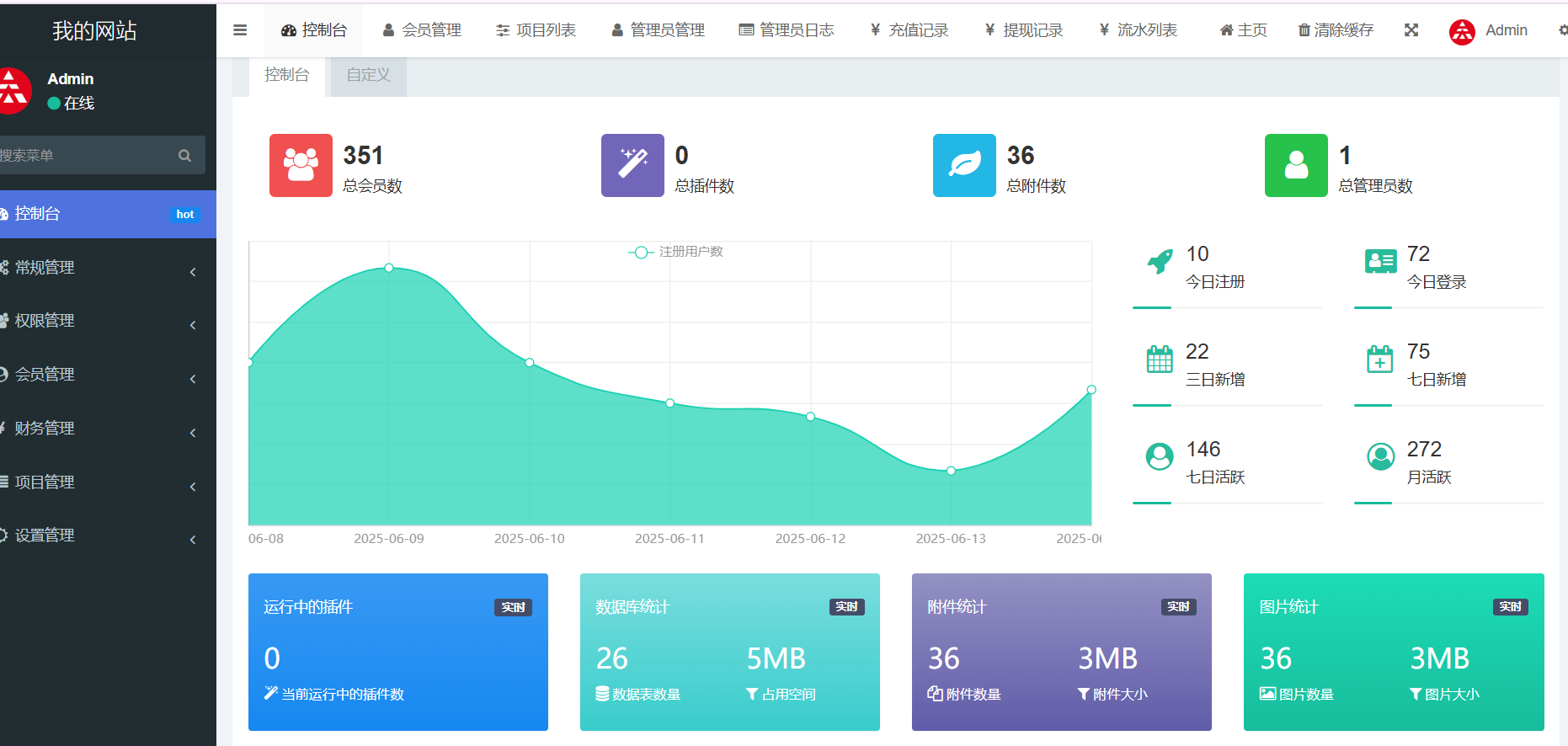
Task: Click the red total members icon
Action: pos(301,165)
